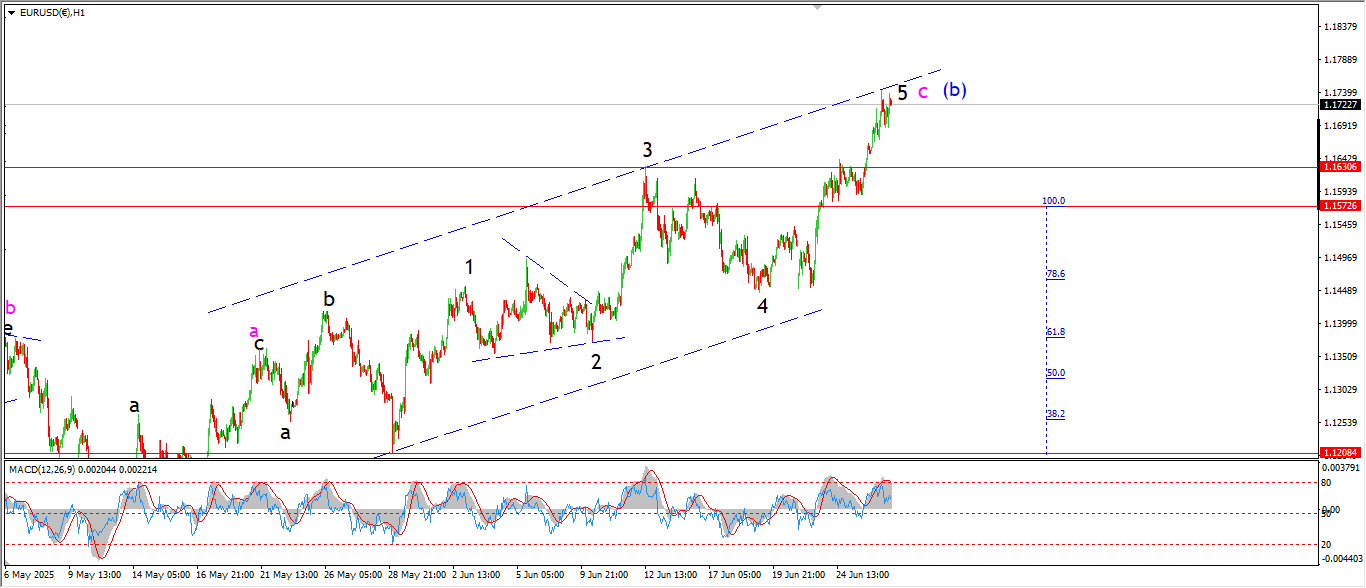
Task: Click the red 1.12084 price level tag
Action: (1339, 452)
